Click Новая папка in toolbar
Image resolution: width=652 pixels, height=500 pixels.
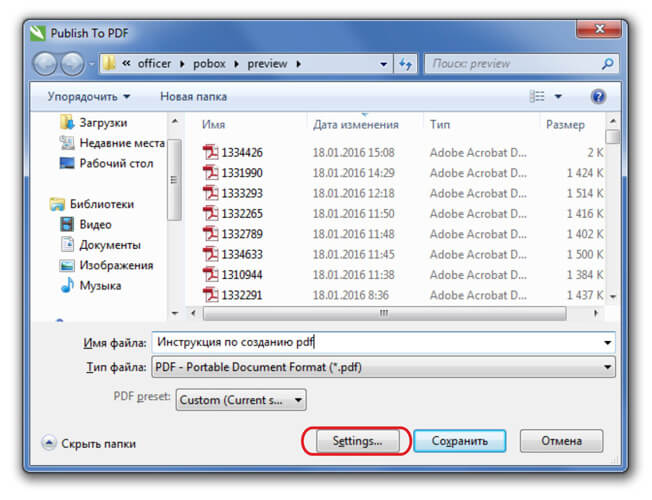(x=193, y=97)
